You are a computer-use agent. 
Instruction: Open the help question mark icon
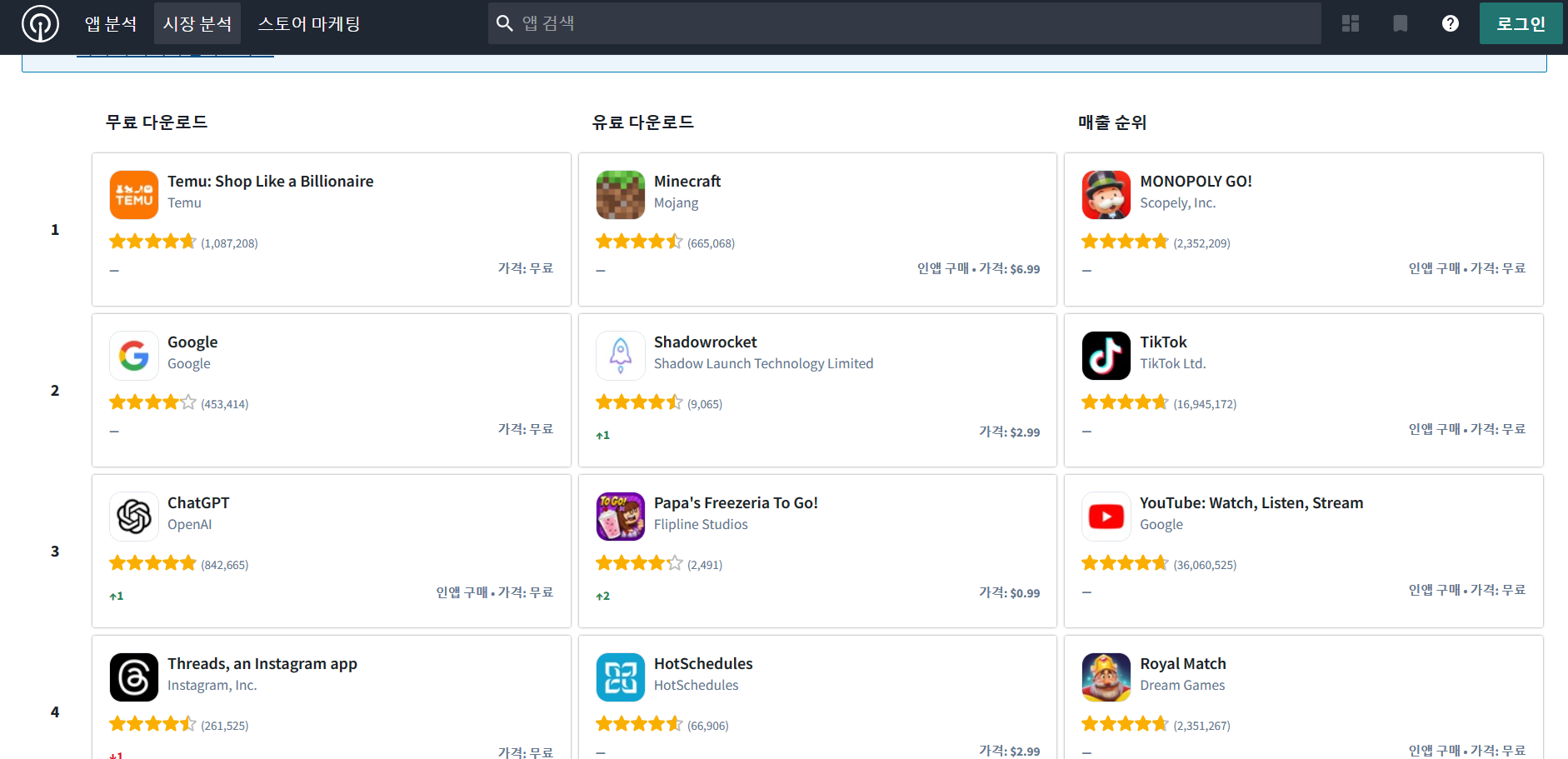coord(1451,23)
